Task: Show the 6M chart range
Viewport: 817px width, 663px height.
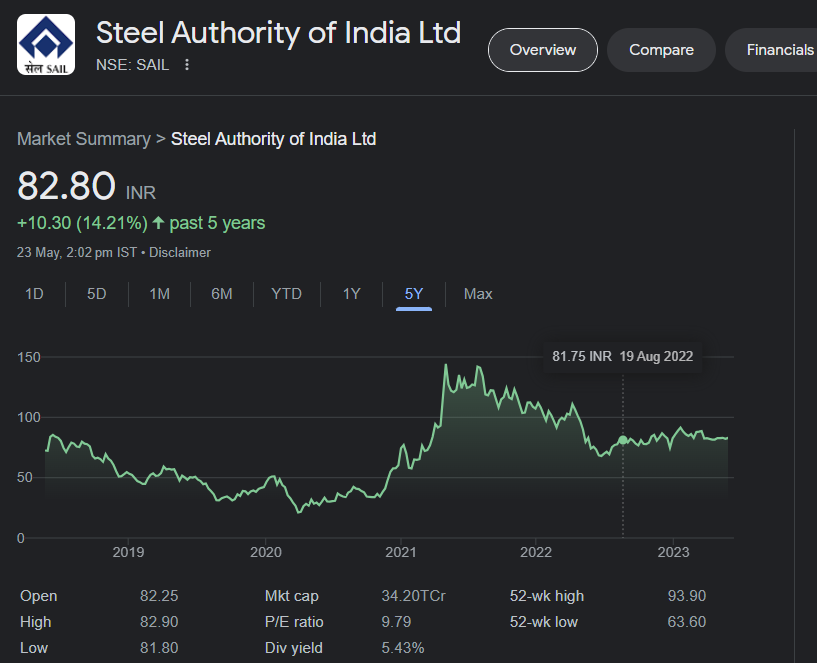Action: tap(221, 294)
